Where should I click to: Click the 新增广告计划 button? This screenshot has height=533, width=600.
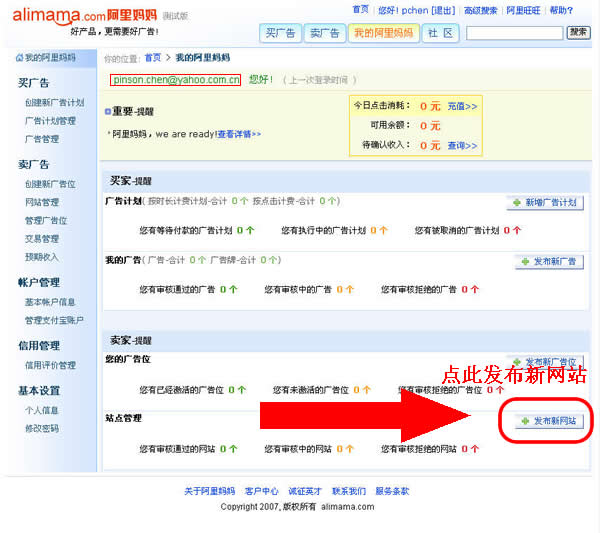545,202
